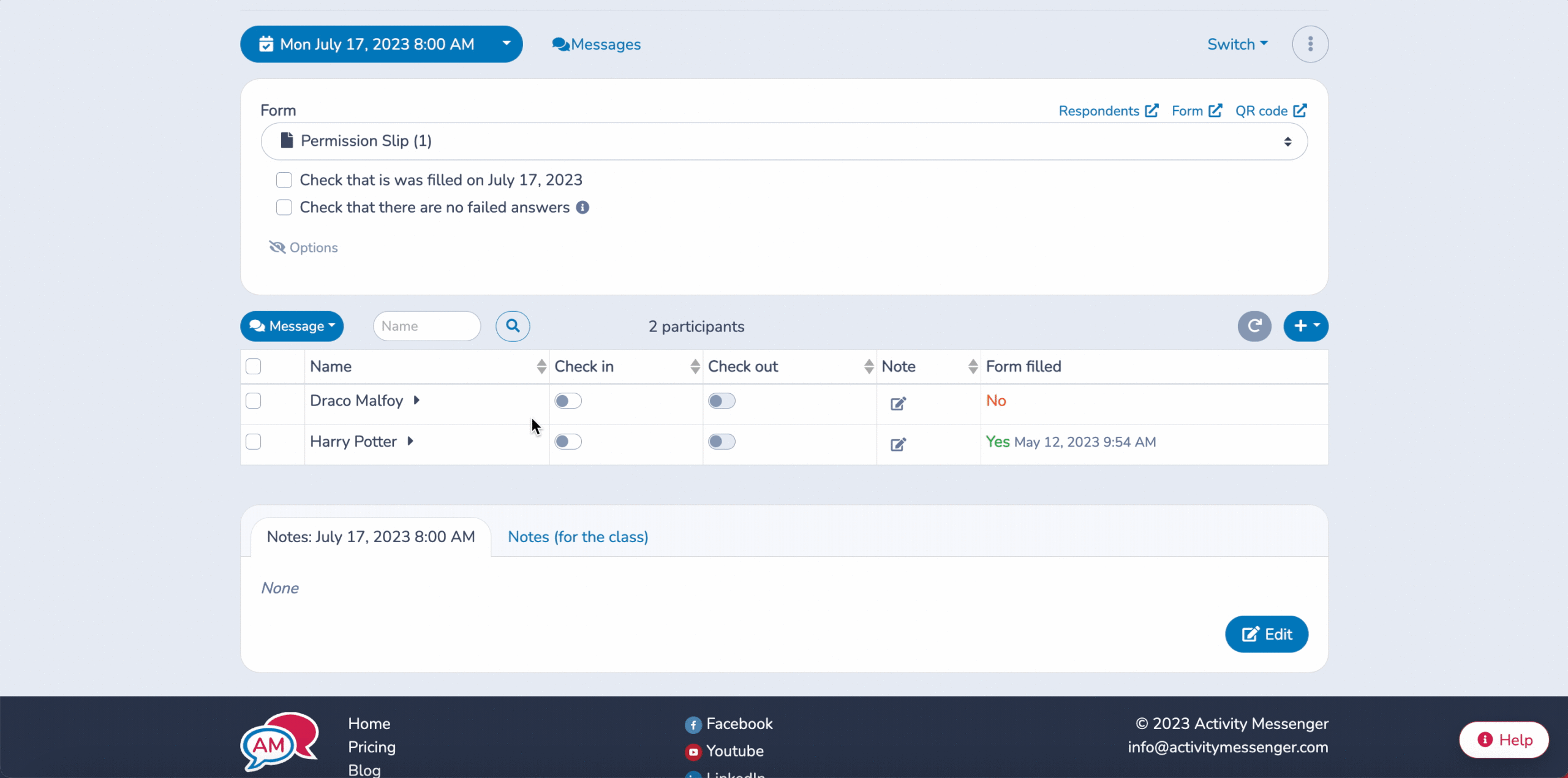Edit note icon for Draco Malfoy
Screen dimensions: 1568x778
coord(898,404)
